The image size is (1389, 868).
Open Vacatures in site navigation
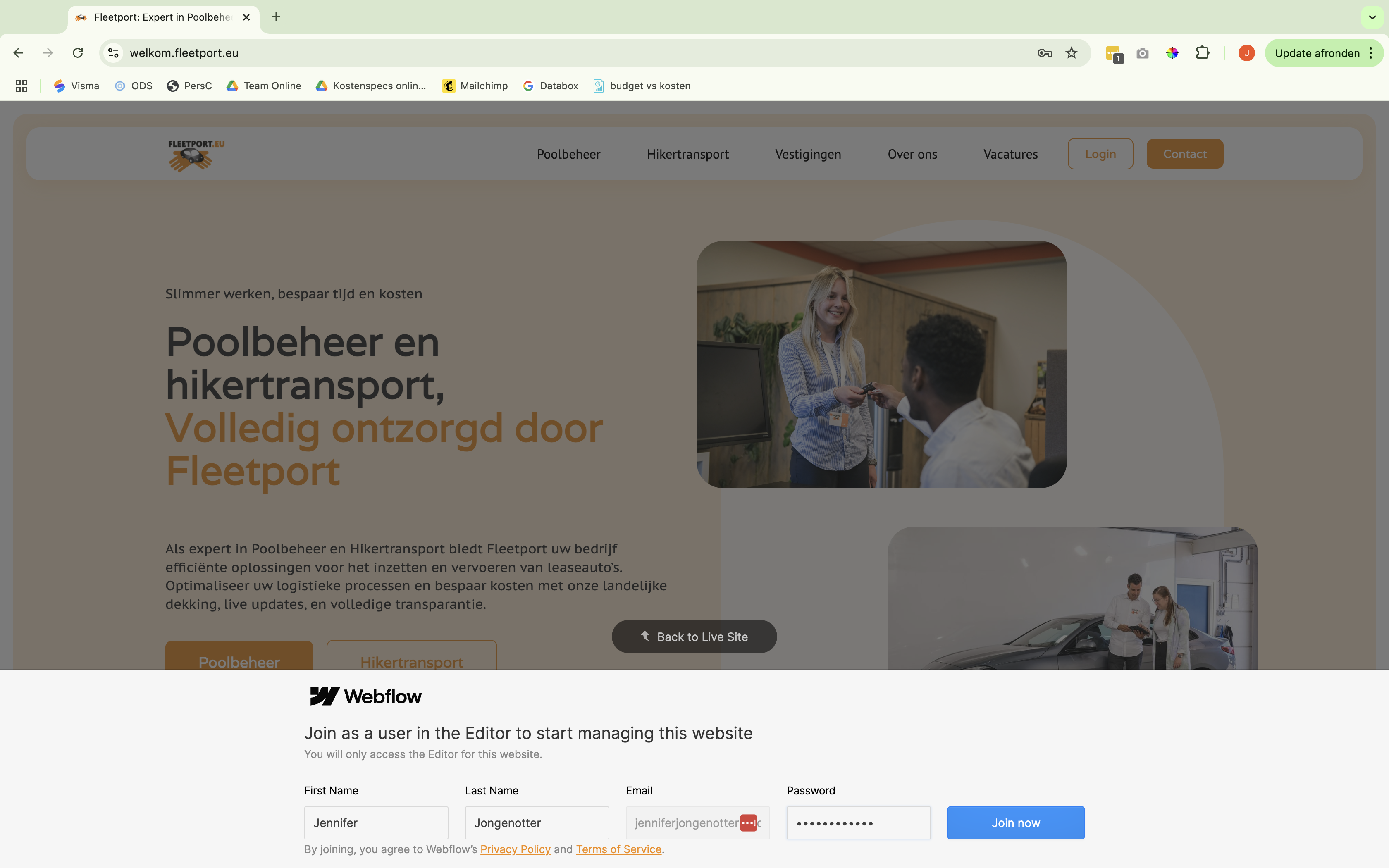point(1010,154)
